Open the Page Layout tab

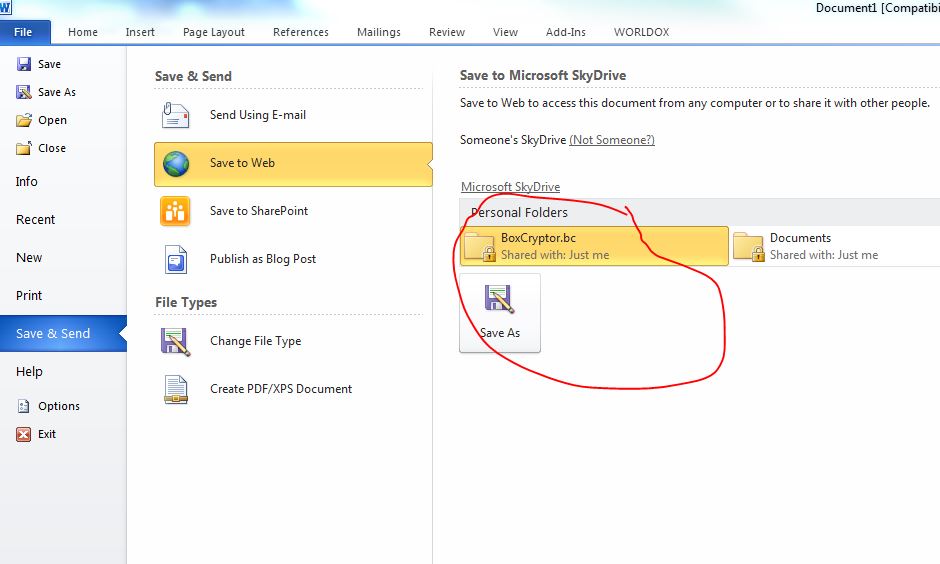click(214, 32)
